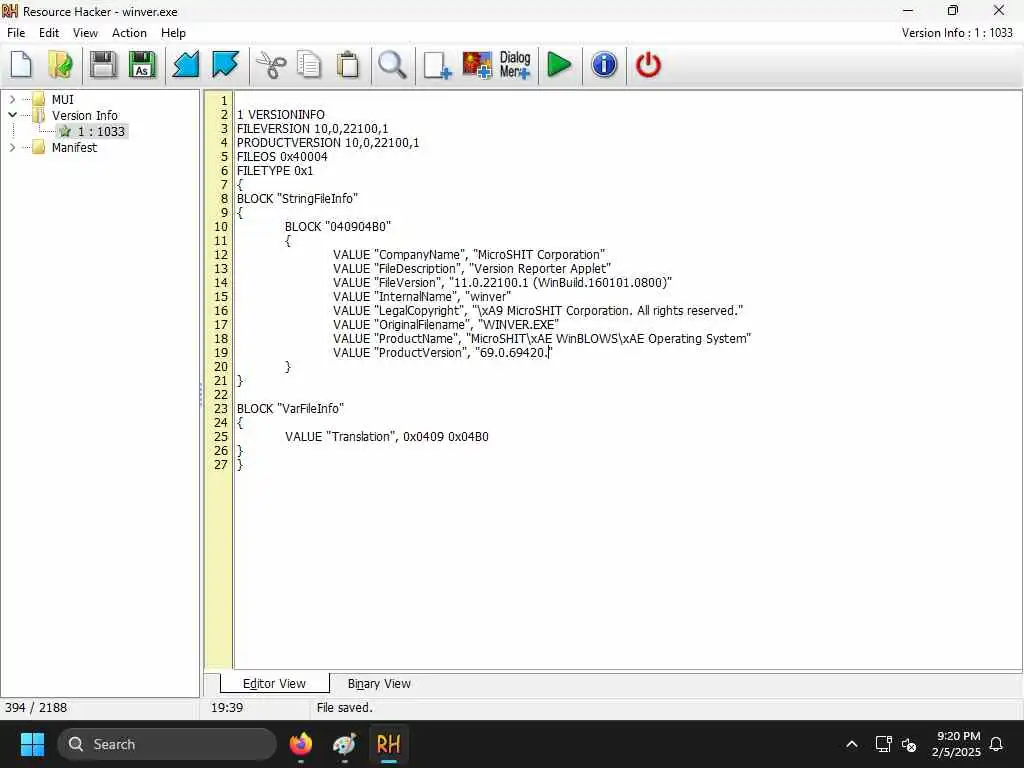Click the BLOCK "040904B0" line
This screenshot has width=1024, height=768.
(x=338, y=227)
